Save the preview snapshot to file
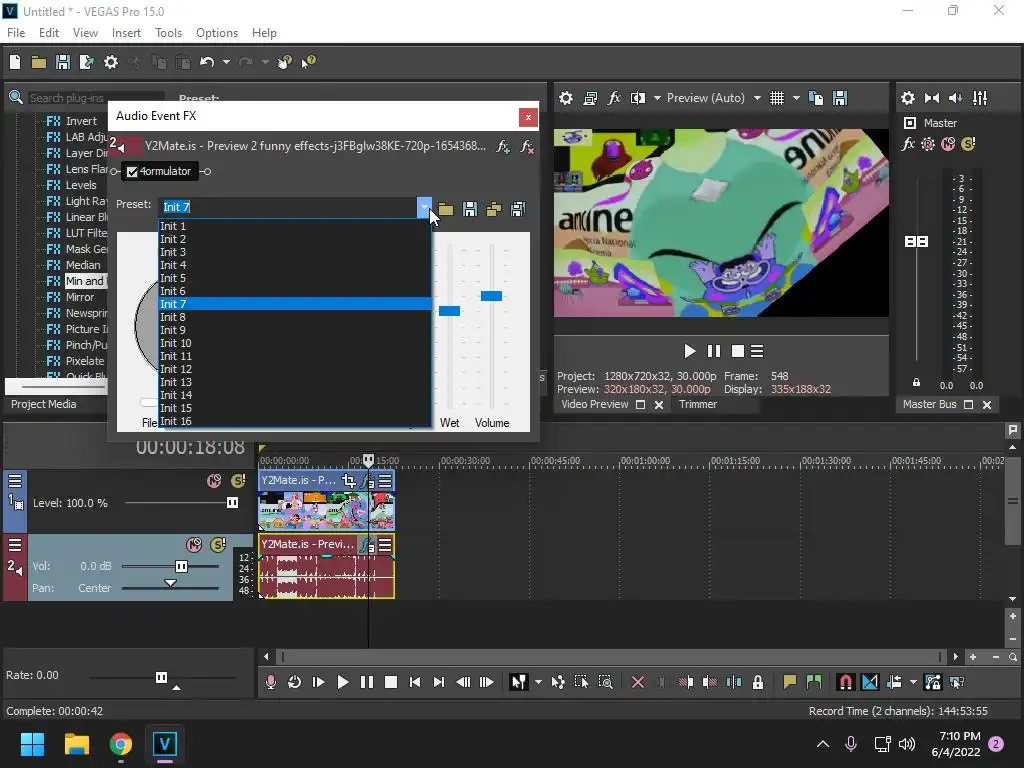Image resolution: width=1024 pixels, height=768 pixels. tap(840, 98)
